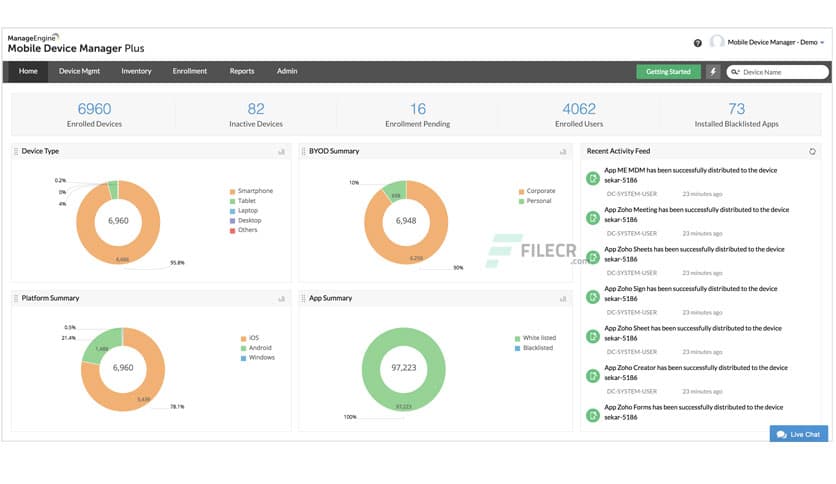Toggle Personal legend entry in BYOD Summary
This screenshot has height=484, width=836.
[x=535, y=201]
